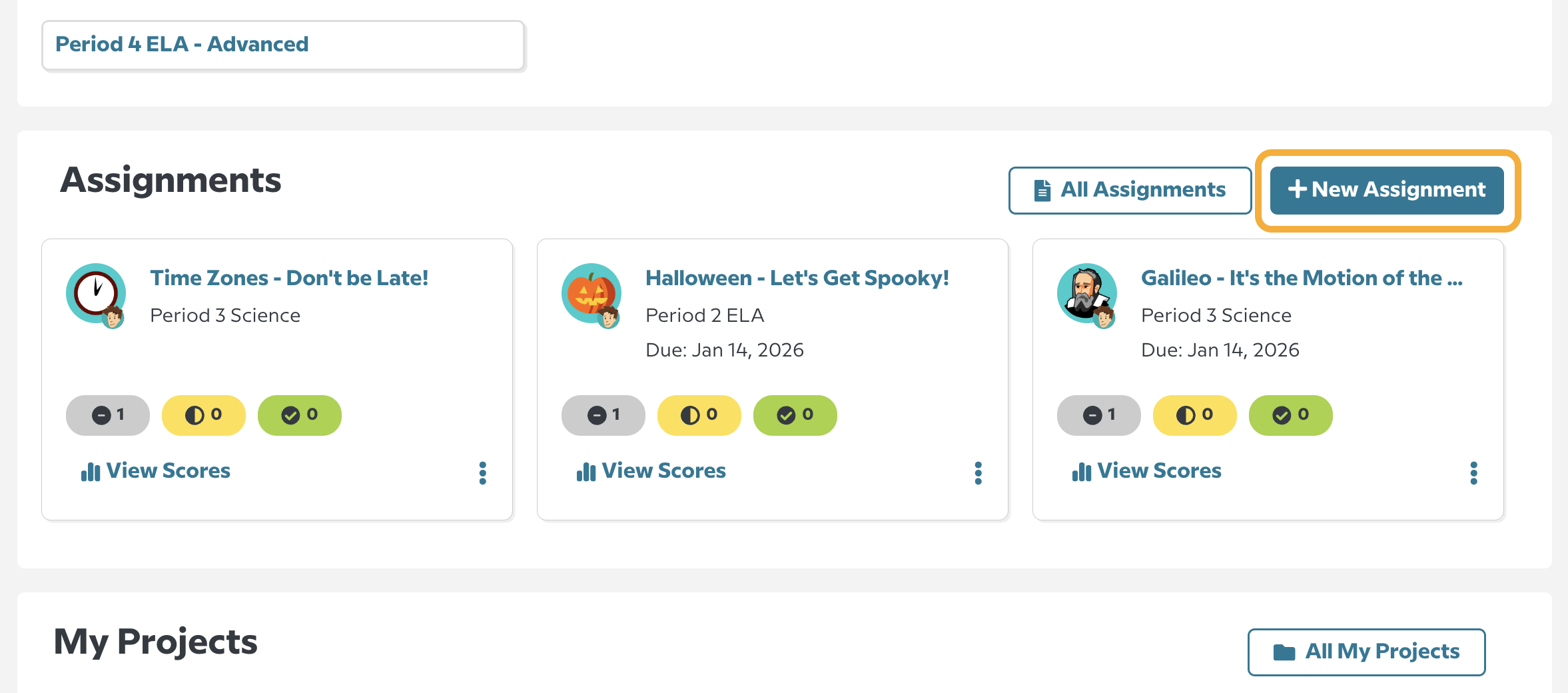The image size is (1568, 693).
Task: Click the bar chart icon beside Time Zones View Scores
Action: (x=90, y=471)
